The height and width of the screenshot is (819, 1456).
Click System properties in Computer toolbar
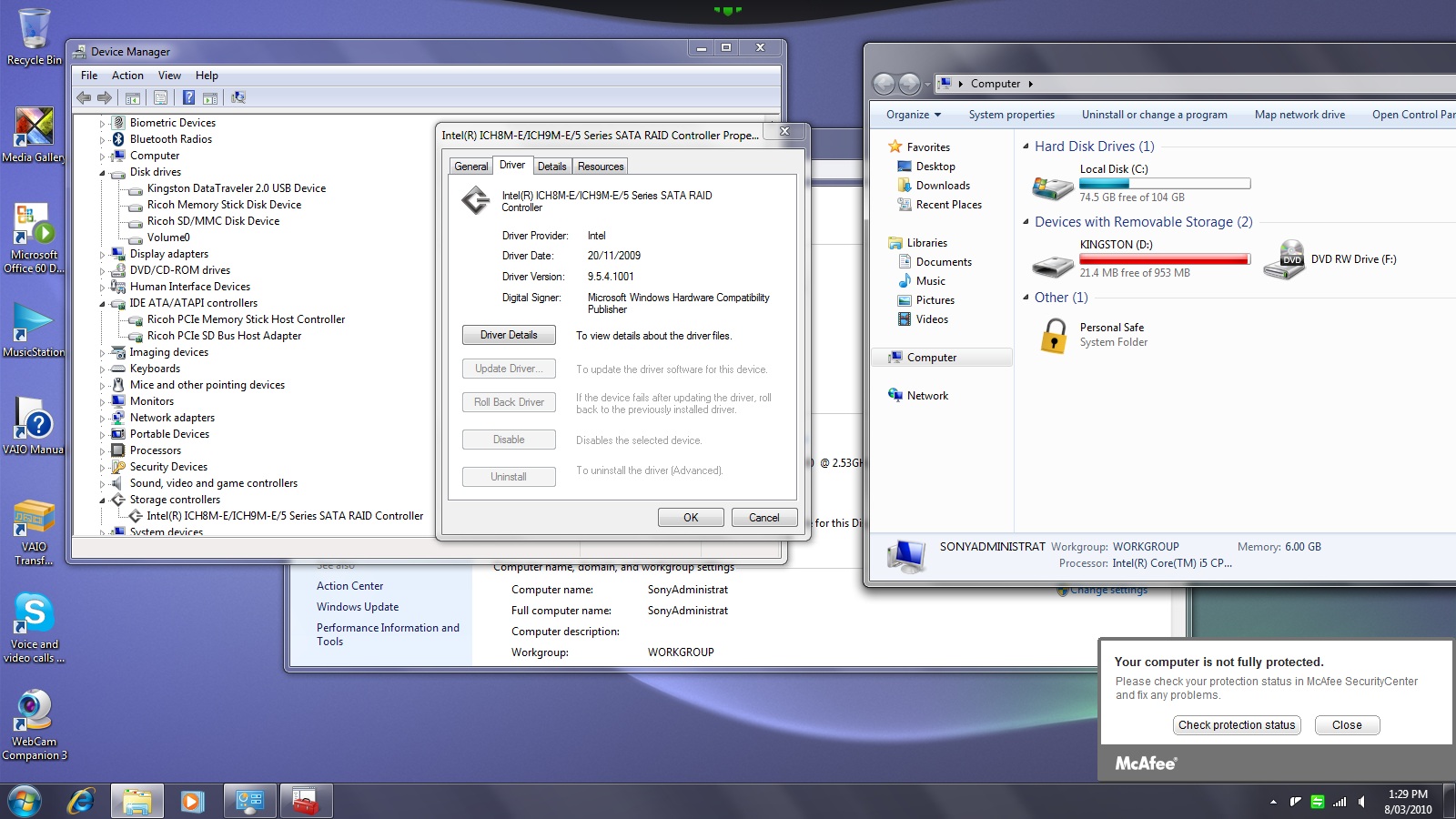coord(1011,115)
